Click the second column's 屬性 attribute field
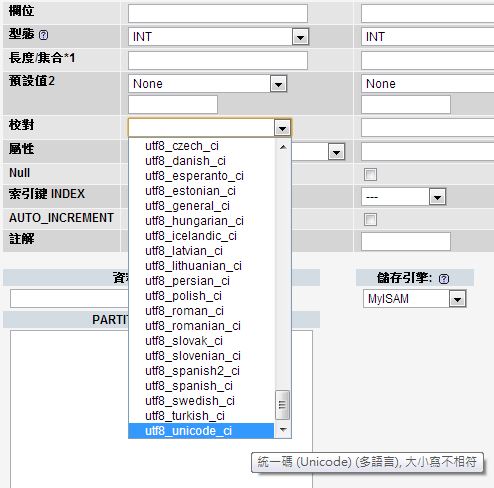494x488 pixels. [428, 152]
